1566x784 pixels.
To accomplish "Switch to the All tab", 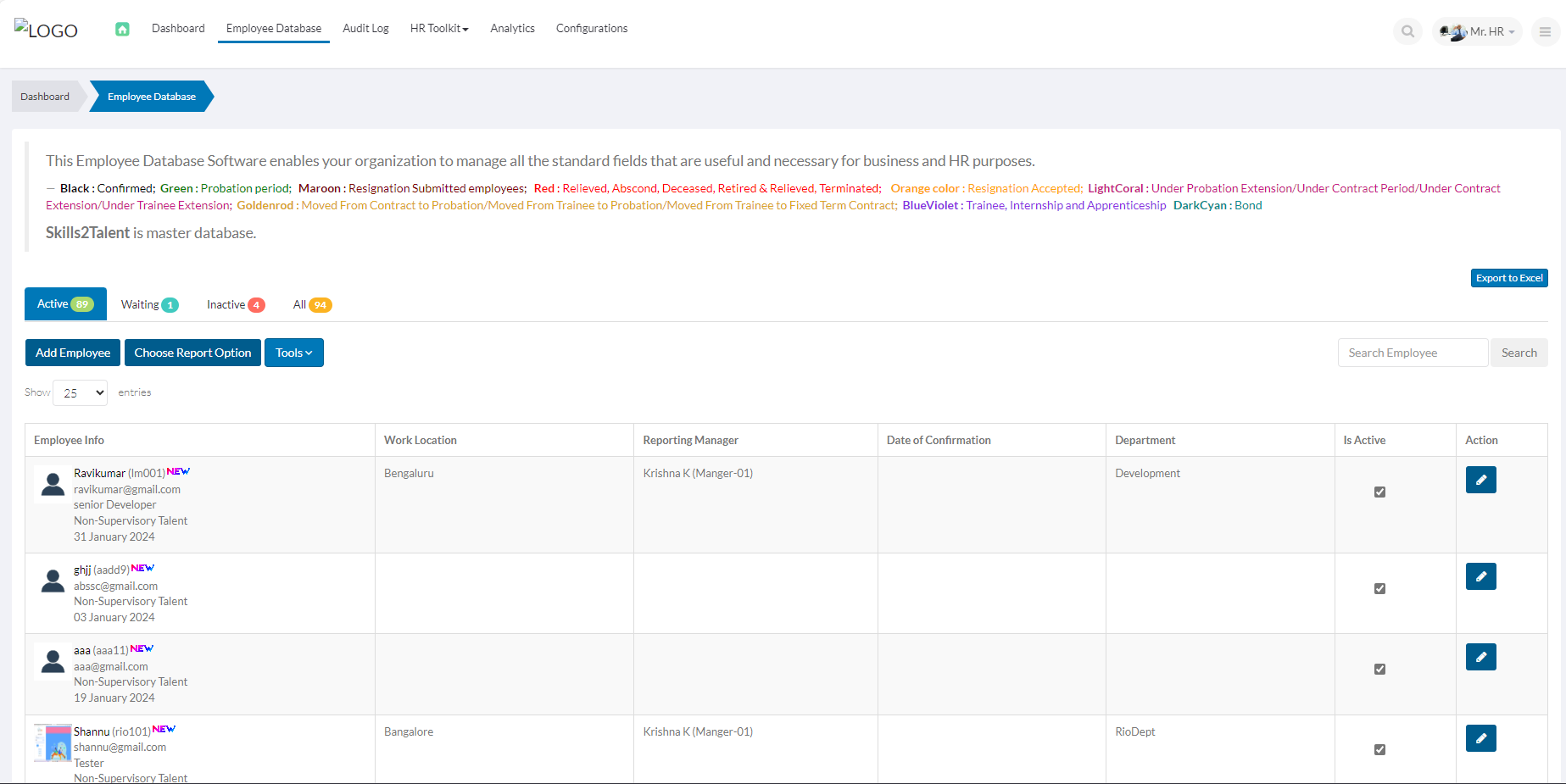I will click(x=312, y=304).
